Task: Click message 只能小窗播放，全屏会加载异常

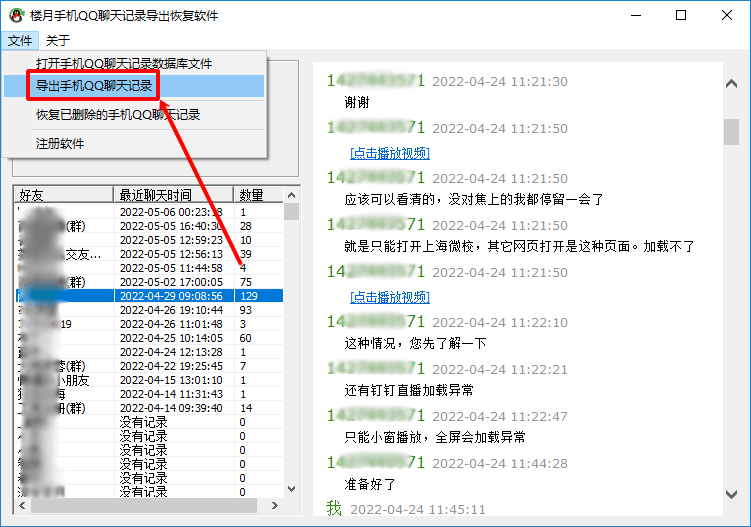Action: coord(435,437)
